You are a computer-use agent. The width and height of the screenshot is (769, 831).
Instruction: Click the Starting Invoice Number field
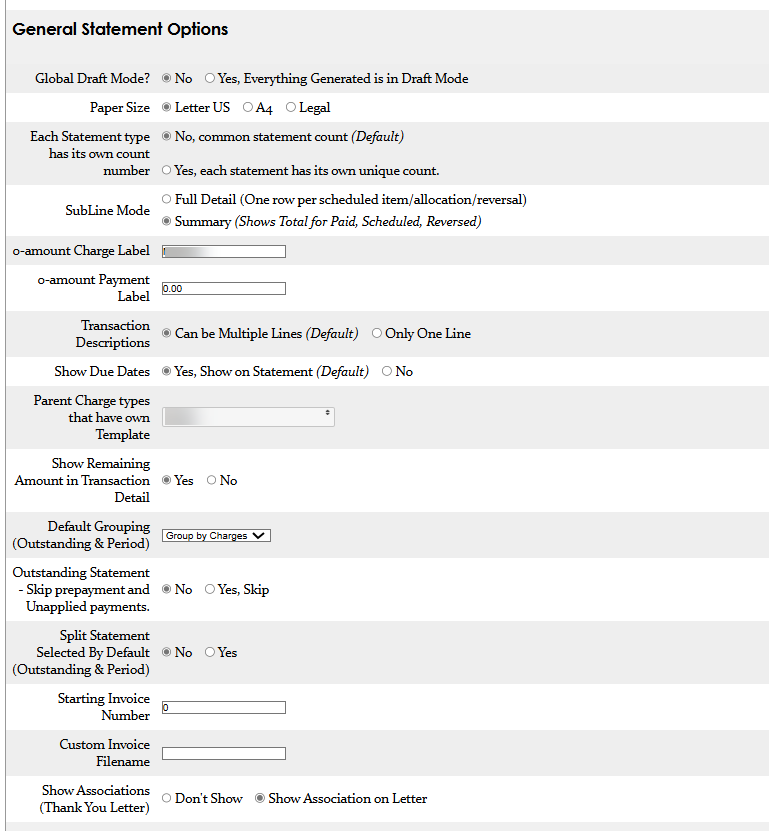pos(224,707)
